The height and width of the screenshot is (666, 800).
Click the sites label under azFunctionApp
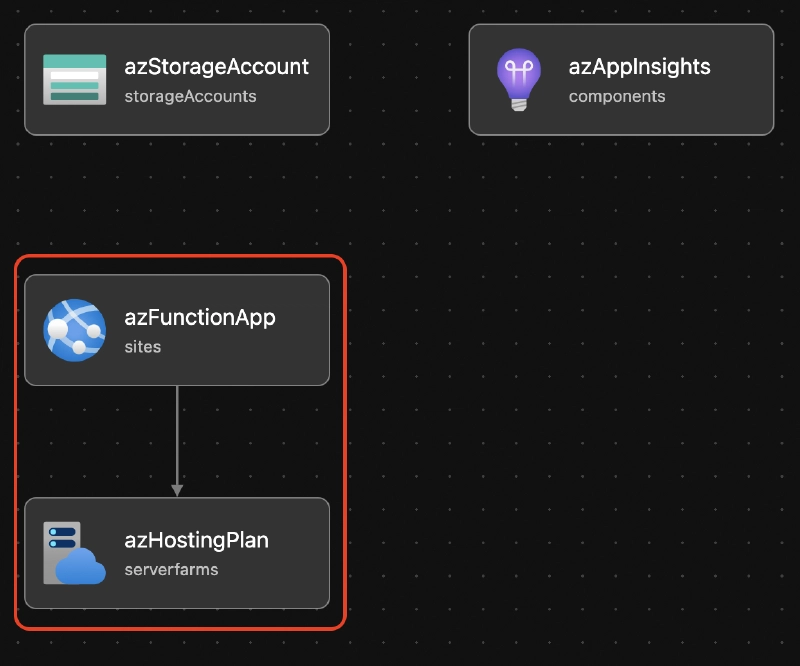pyautogui.click(x=142, y=347)
